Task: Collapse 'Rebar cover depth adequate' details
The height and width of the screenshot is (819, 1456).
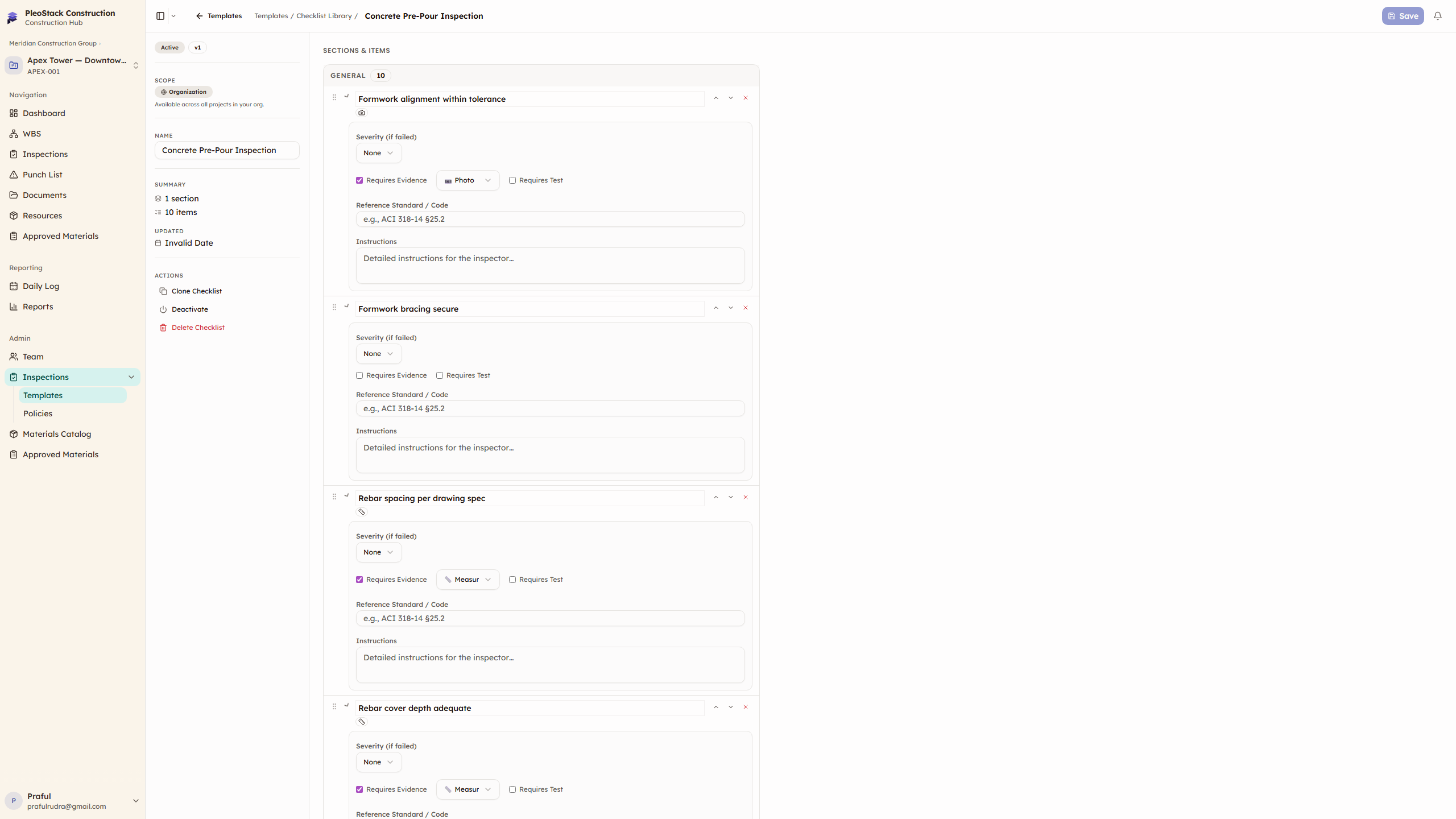Action: [346, 705]
